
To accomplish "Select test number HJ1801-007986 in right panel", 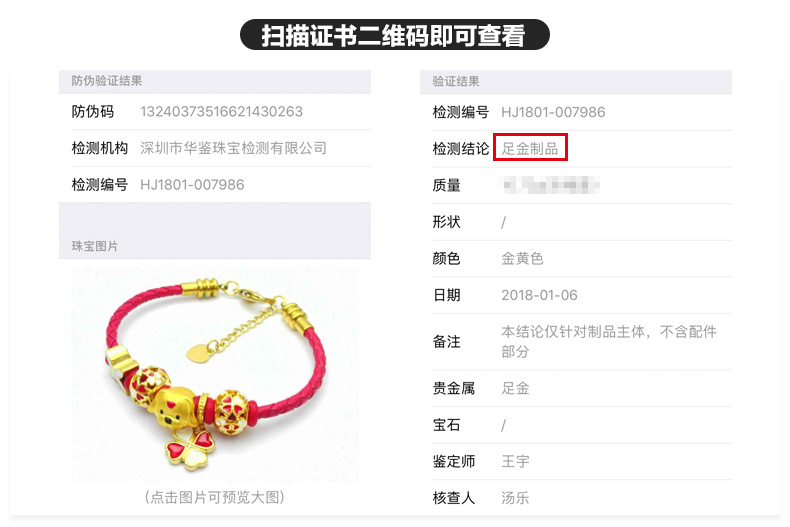I will (x=553, y=112).
